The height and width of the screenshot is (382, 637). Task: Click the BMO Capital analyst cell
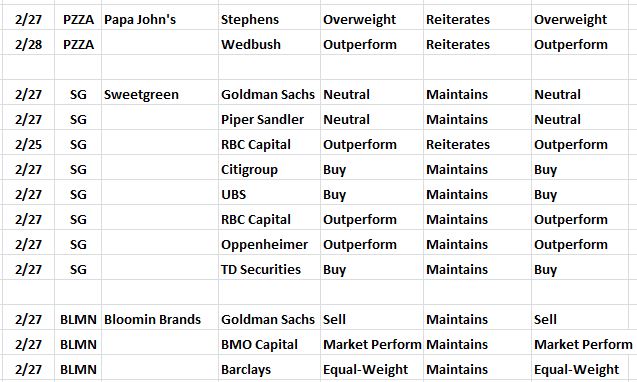coord(269,345)
